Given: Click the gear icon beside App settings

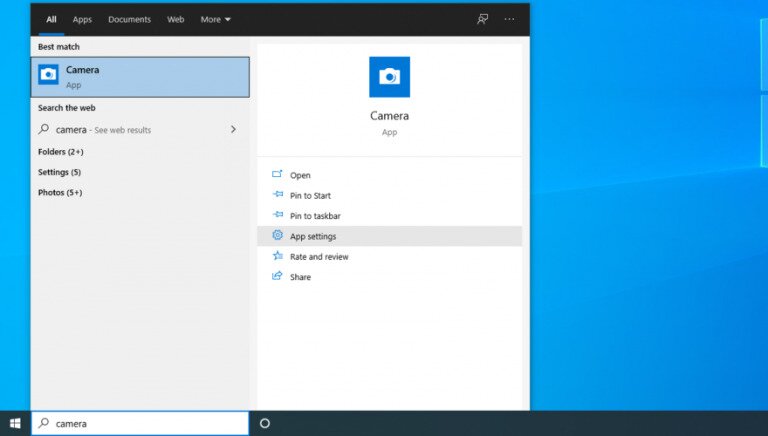Looking at the screenshot, I should coord(278,236).
